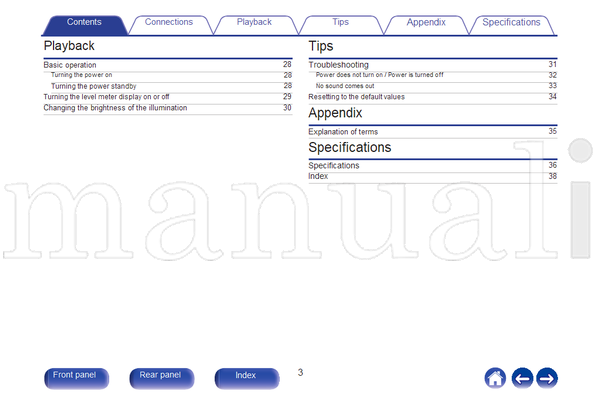Switch to the Specifications tab
The image size is (600, 399).
(x=511, y=25)
